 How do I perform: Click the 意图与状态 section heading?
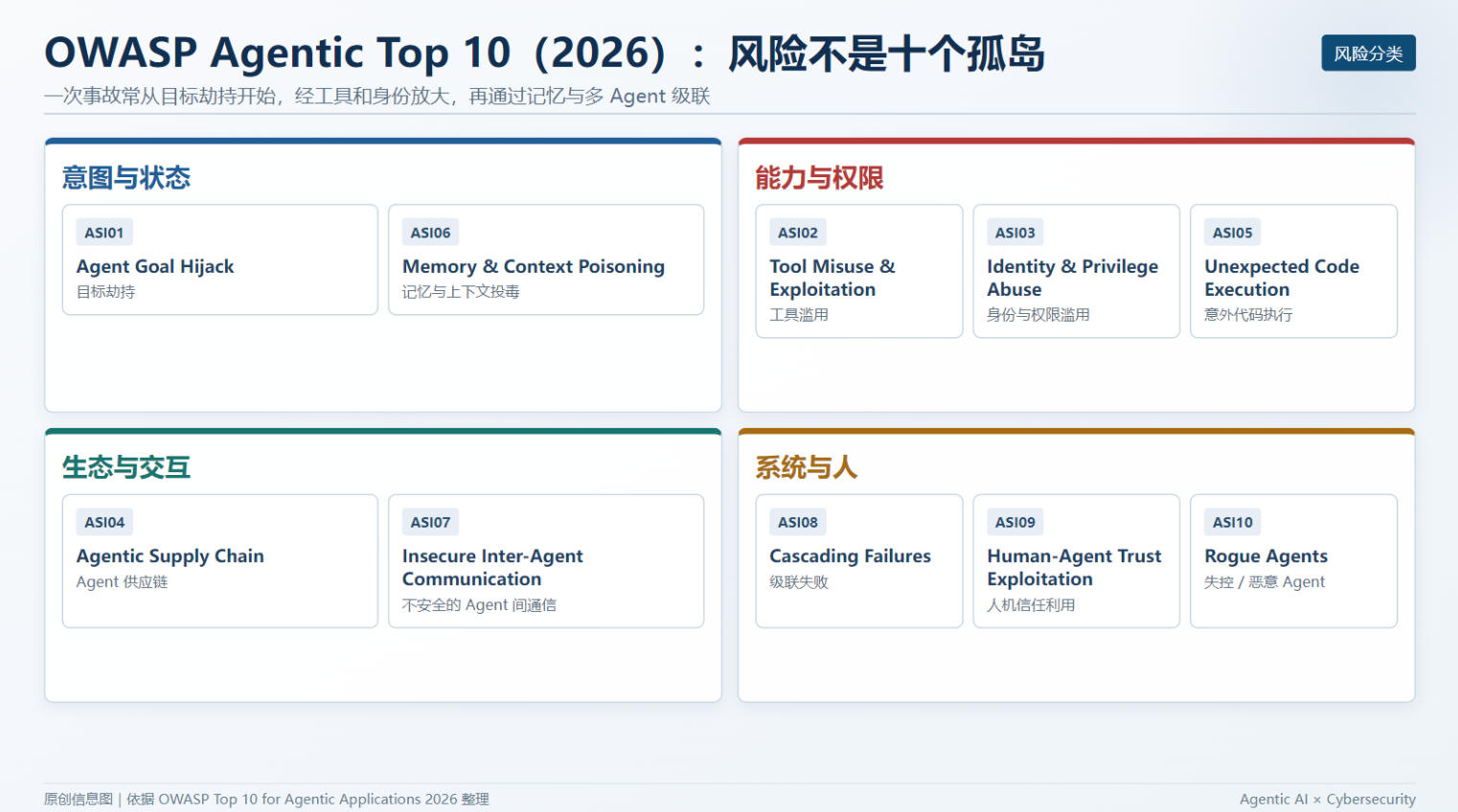[126, 178]
